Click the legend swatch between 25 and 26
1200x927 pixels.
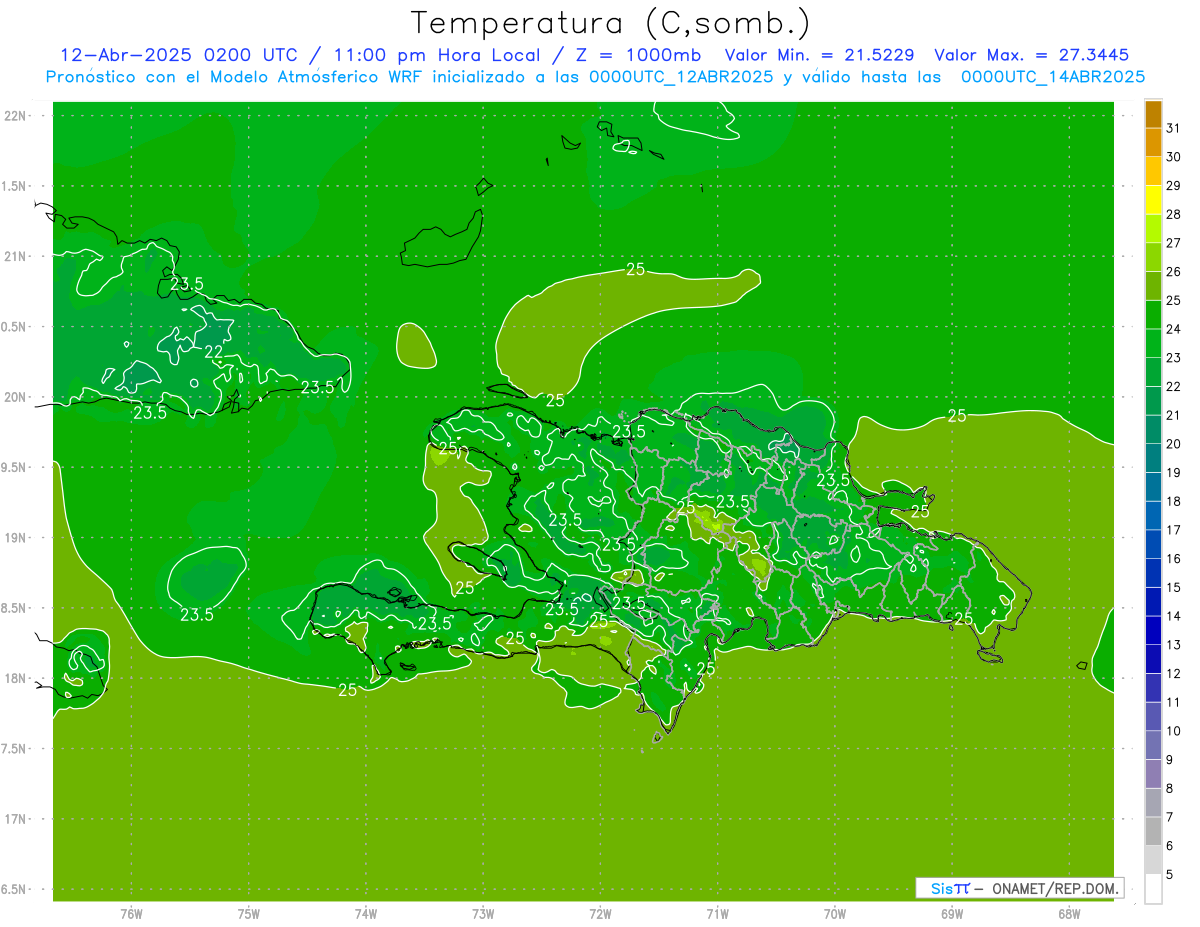(1153, 286)
